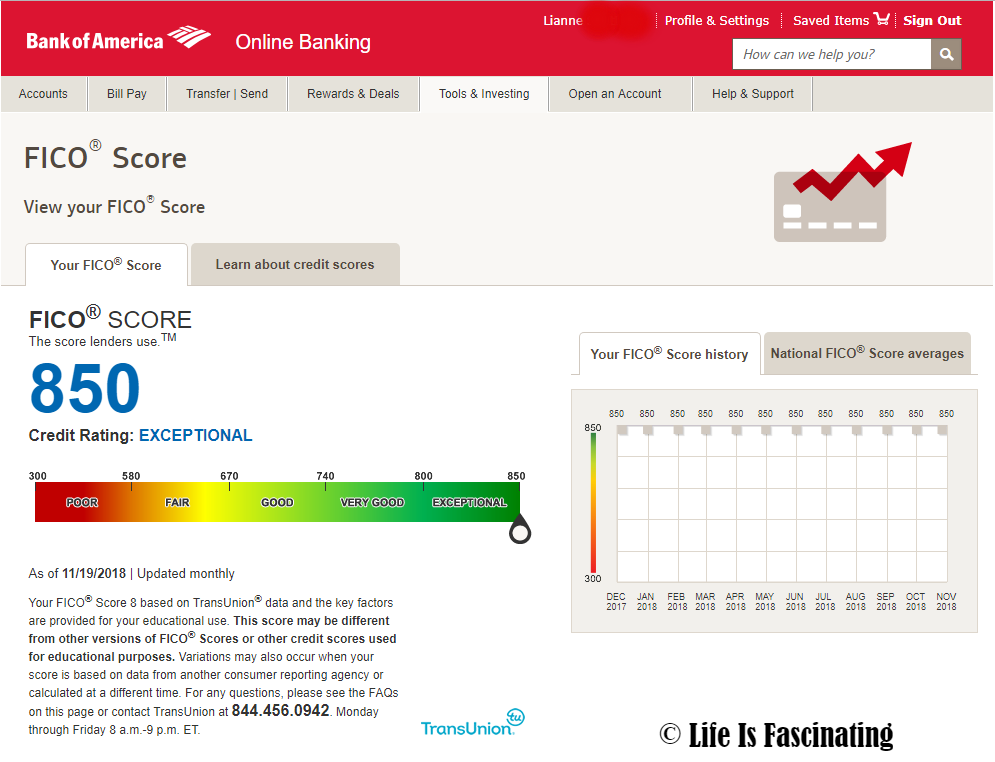995x762 pixels.
Task: Click the 'Updated monthly' text
Action: click(186, 574)
